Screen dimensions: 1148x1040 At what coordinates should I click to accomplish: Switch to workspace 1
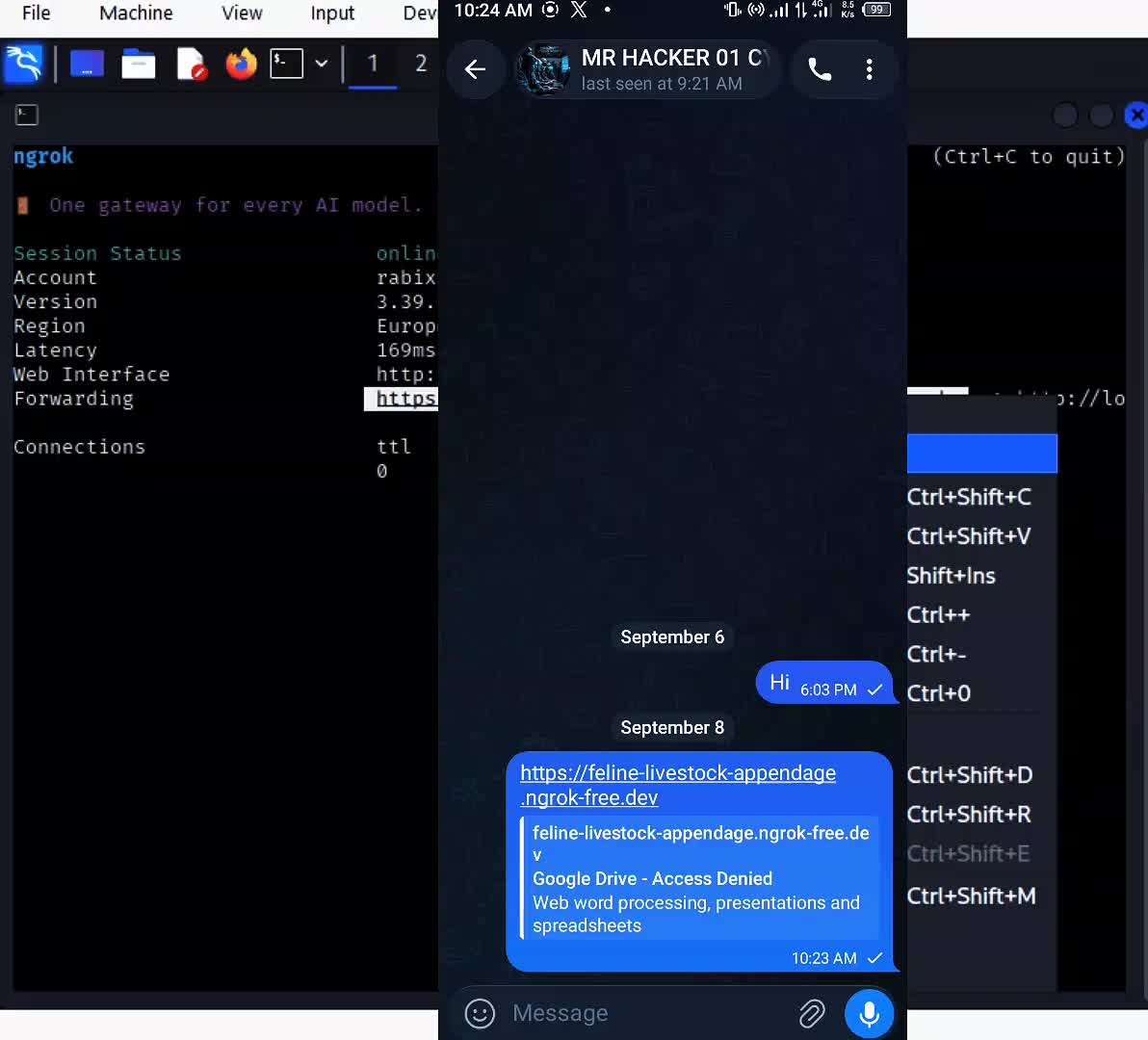(373, 64)
